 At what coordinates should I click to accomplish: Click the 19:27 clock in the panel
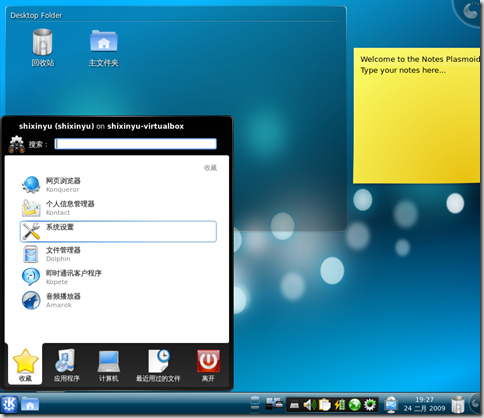pyautogui.click(x=424, y=404)
